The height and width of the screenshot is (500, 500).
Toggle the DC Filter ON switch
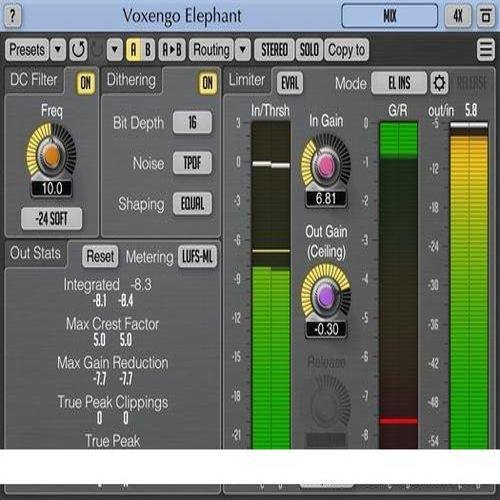pos(86,83)
